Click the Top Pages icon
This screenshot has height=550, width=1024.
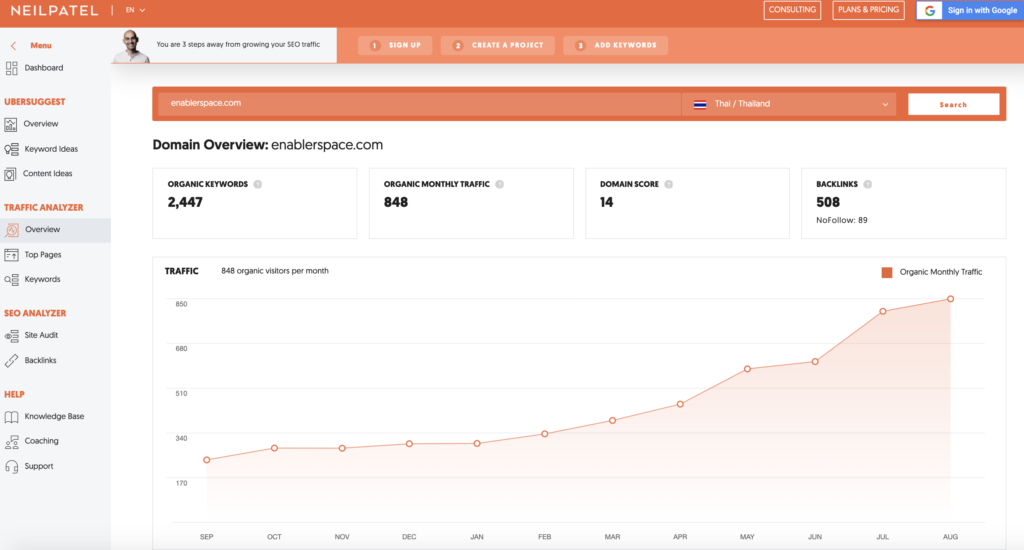(x=11, y=255)
